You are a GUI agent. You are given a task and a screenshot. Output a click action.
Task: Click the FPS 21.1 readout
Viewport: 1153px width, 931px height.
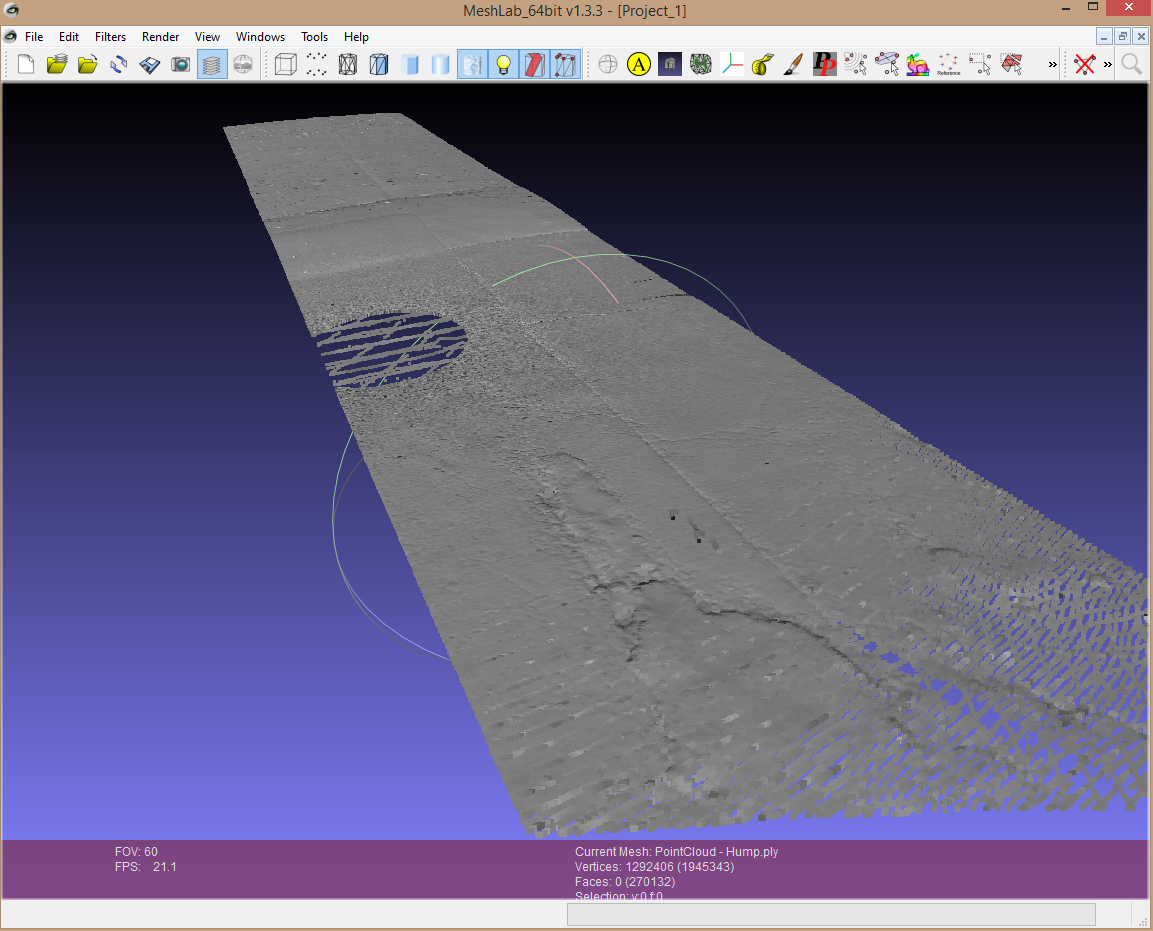tap(146, 867)
